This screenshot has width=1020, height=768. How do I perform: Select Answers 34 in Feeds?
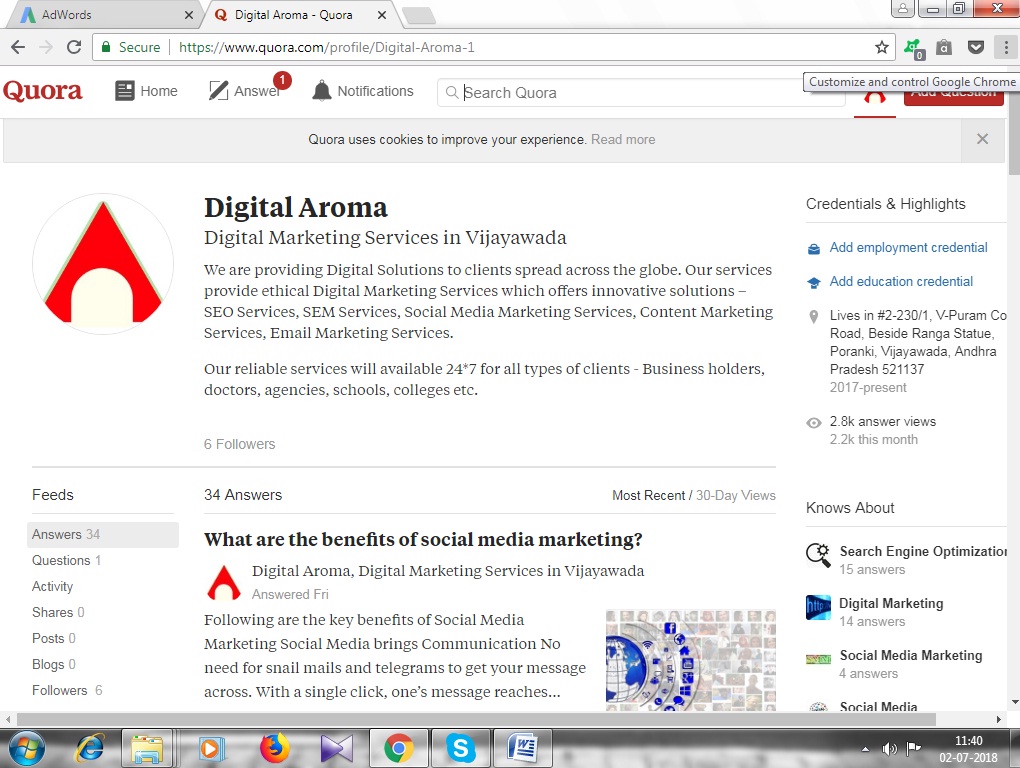(x=103, y=535)
